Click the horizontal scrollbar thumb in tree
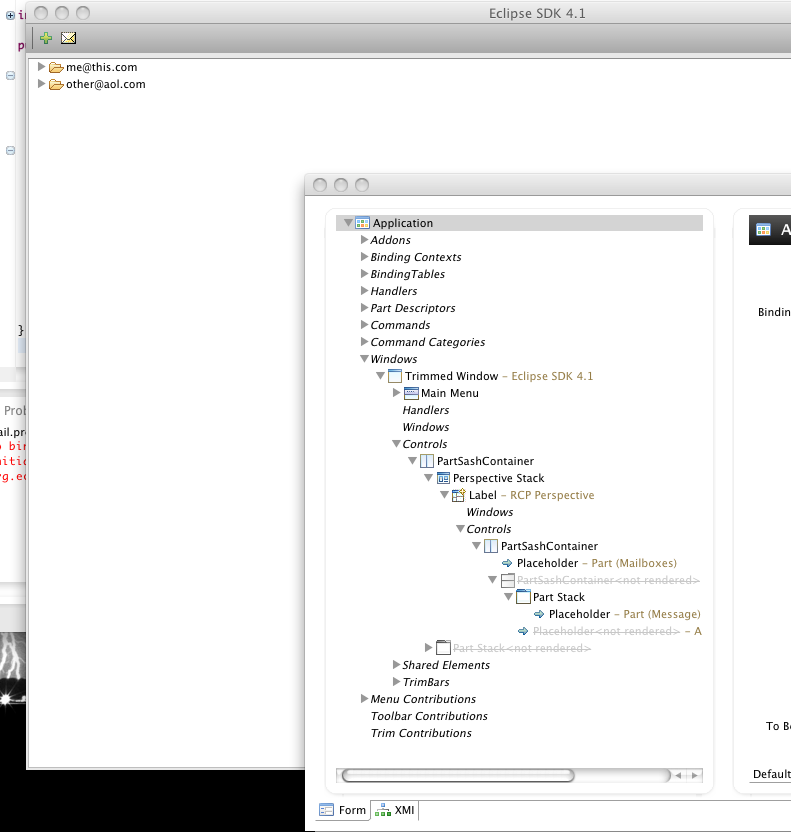This screenshot has height=832, width=791. 458,775
